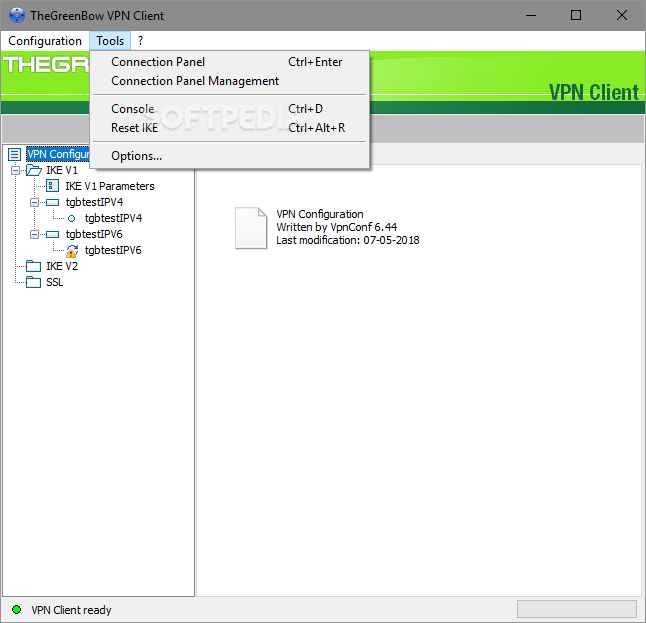Select the tgbtestIPV4 gateway label
Viewport: 646px width, 623px height.
(94, 202)
